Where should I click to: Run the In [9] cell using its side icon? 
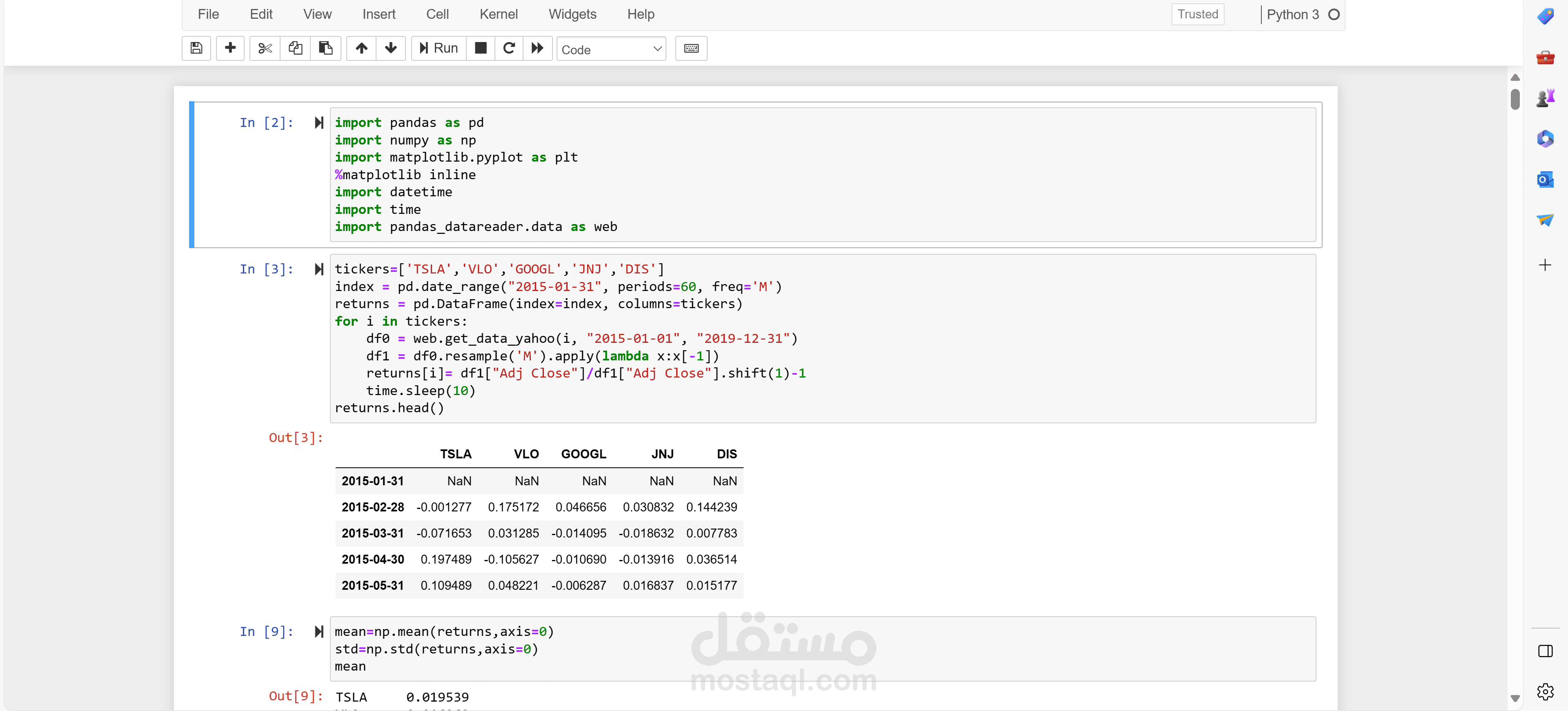click(x=319, y=631)
